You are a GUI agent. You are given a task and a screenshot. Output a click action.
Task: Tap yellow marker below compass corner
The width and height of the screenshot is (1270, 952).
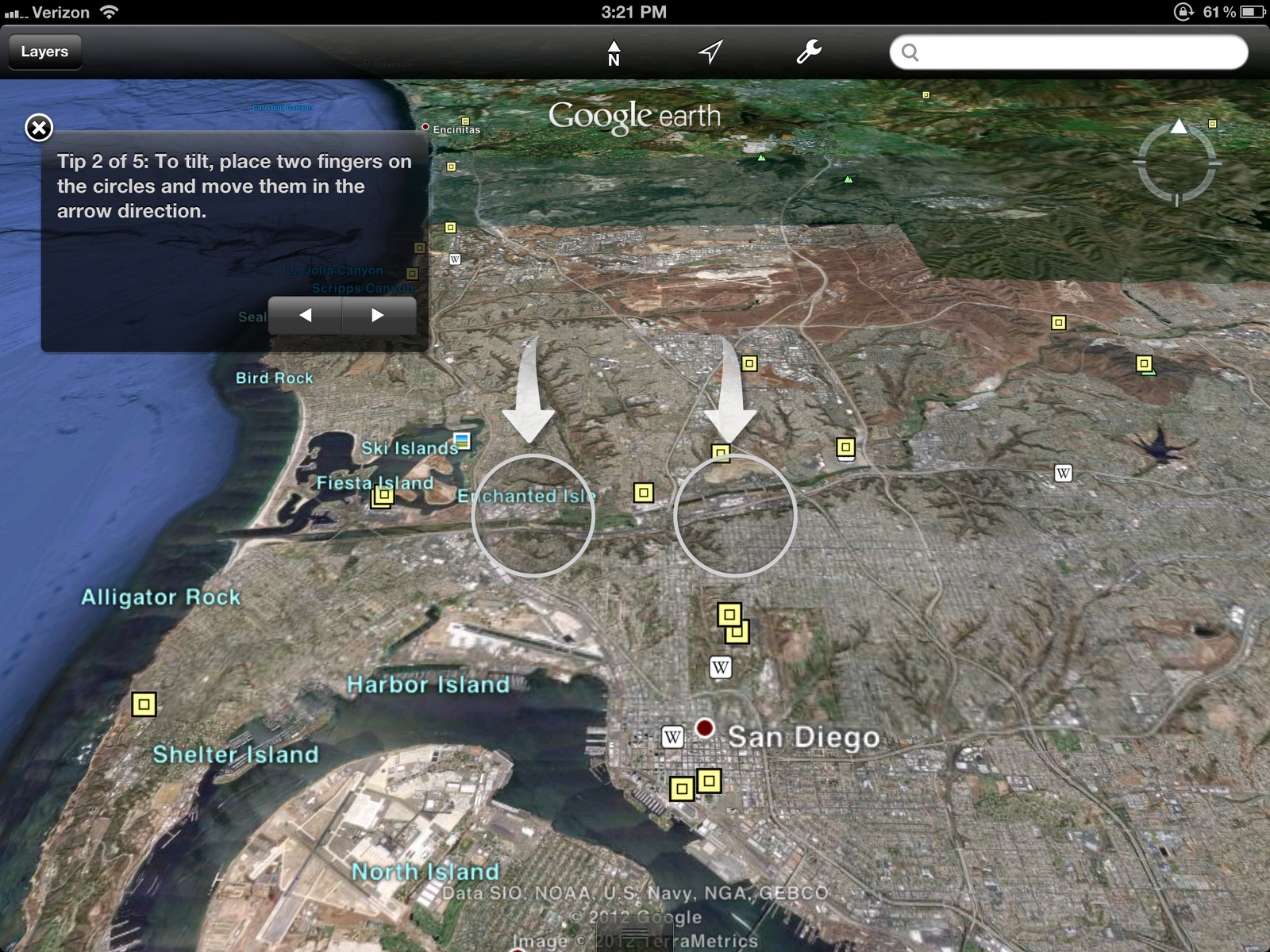1212,124
